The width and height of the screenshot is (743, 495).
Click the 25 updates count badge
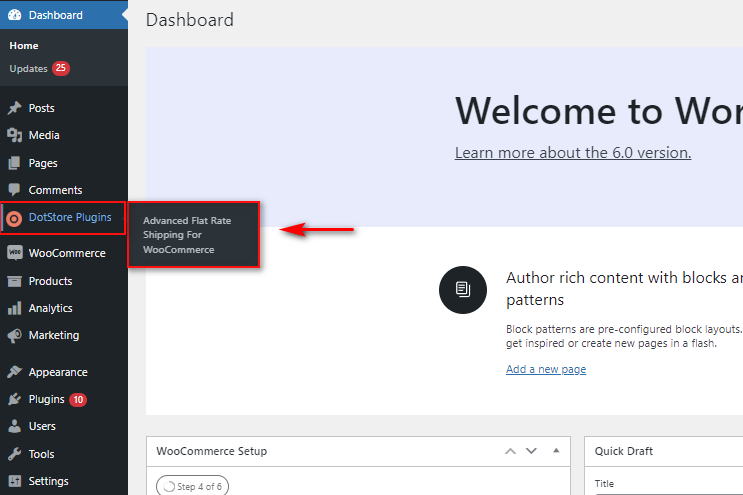61,68
